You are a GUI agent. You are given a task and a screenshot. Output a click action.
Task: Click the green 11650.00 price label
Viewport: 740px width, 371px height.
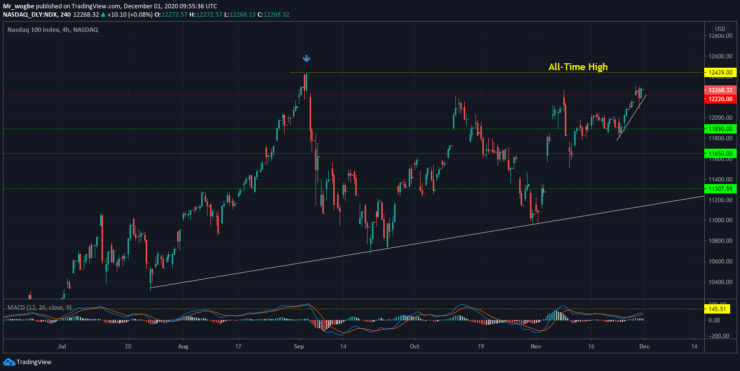coord(720,153)
